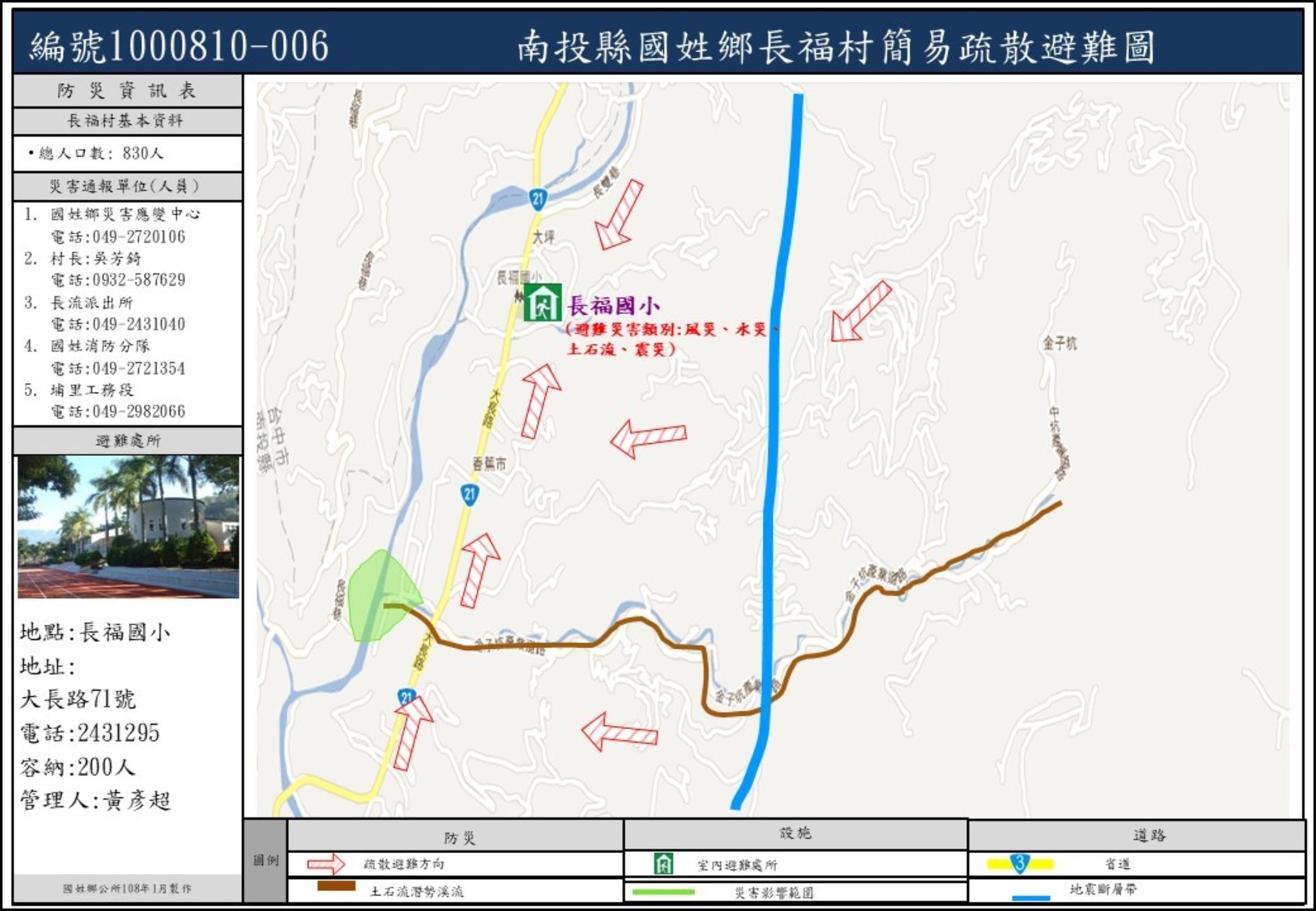This screenshot has height=911, width=1316.
Task: Pick the brown 土石流潛勢溪流 legend swatch
Action: [337, 886]
